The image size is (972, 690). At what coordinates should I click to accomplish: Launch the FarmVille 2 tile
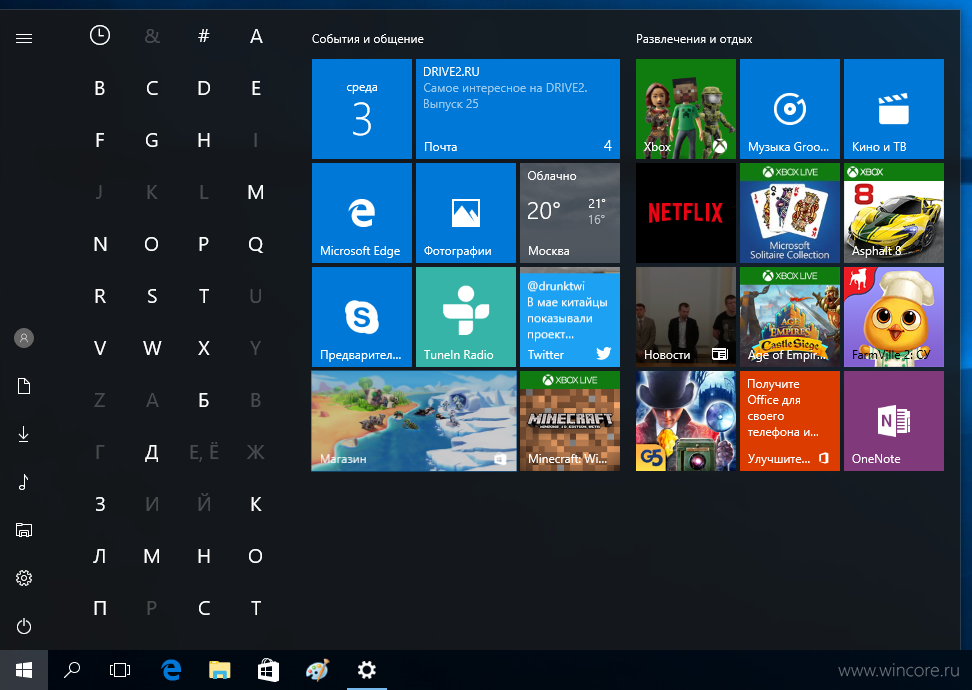(894, 317)
